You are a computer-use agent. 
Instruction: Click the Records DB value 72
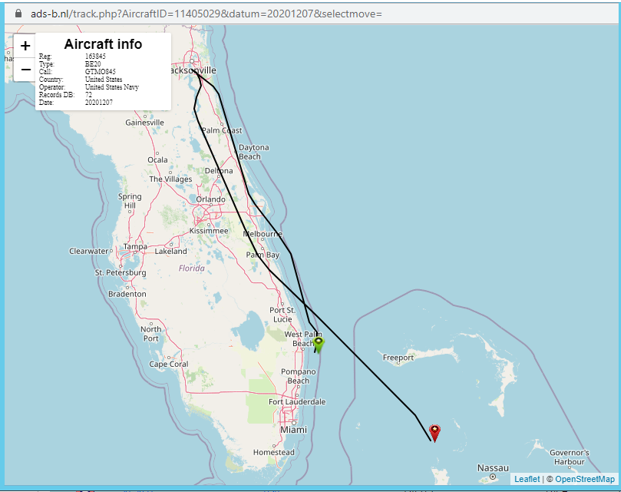[88, 95]
